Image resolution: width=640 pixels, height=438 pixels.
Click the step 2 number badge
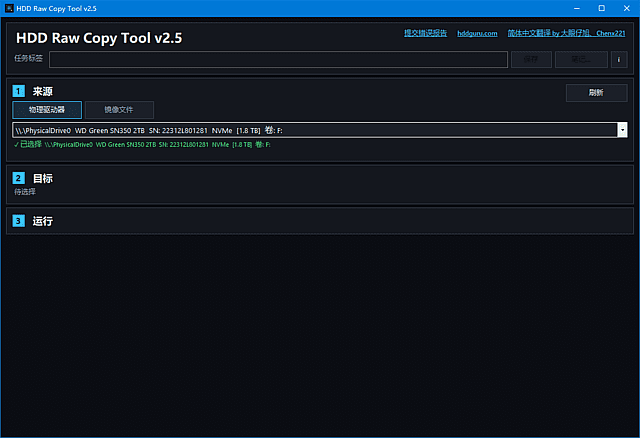tap(19, 178)
